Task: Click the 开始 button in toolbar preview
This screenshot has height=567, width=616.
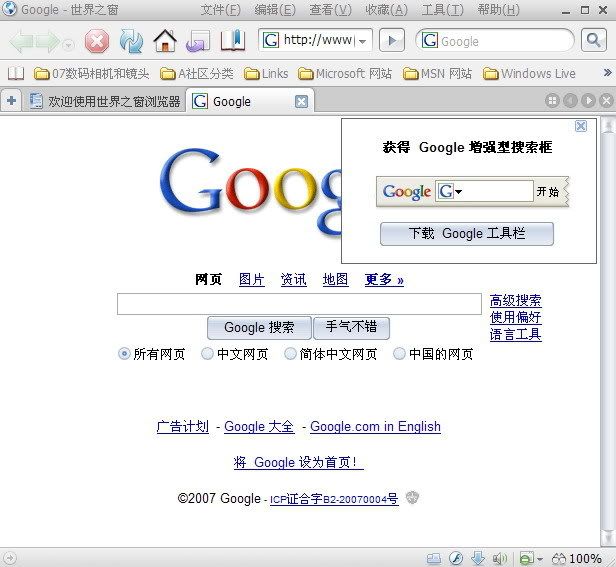Action: [x=548, y=191]
